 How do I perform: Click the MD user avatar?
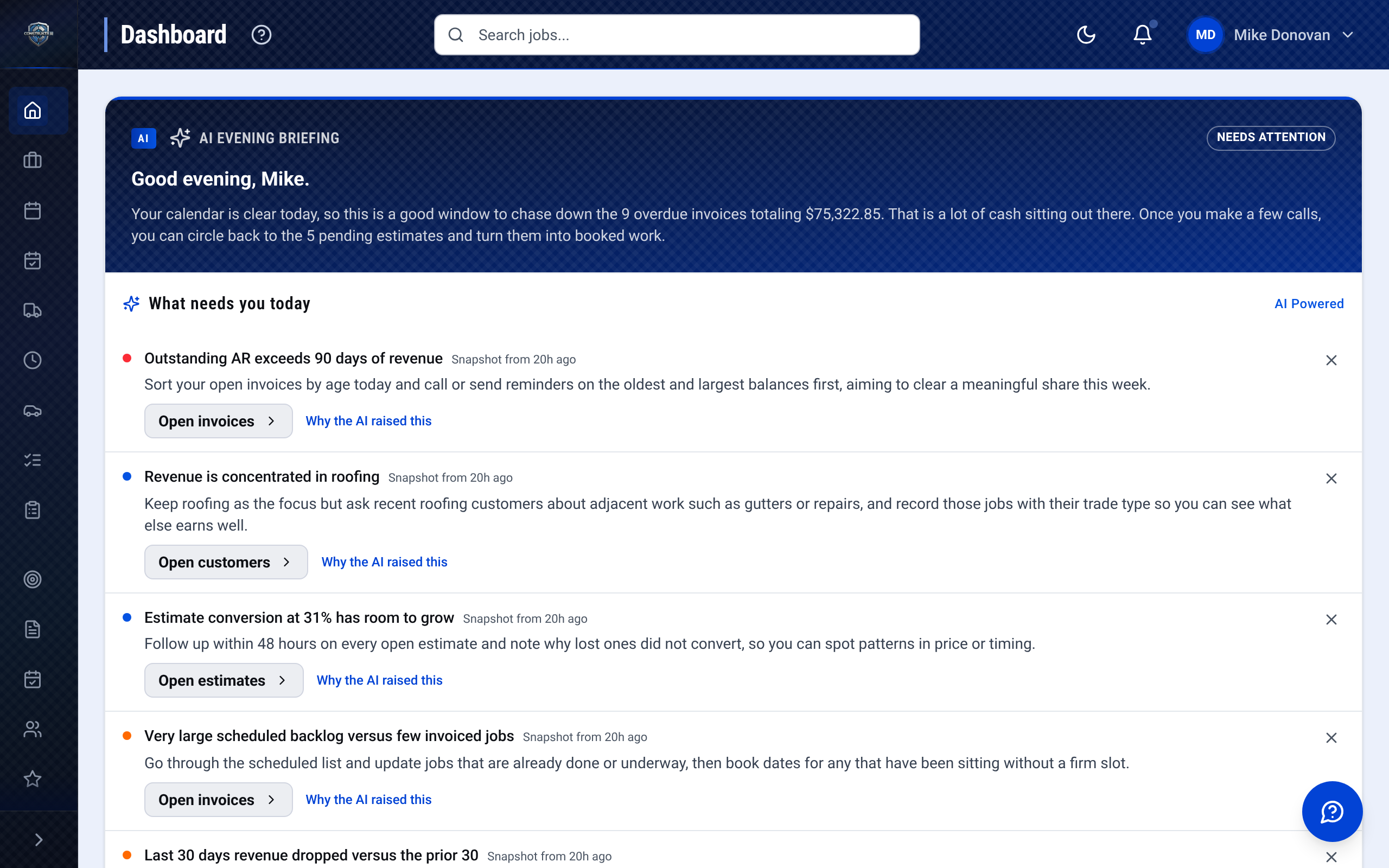tap(1205, 35)
